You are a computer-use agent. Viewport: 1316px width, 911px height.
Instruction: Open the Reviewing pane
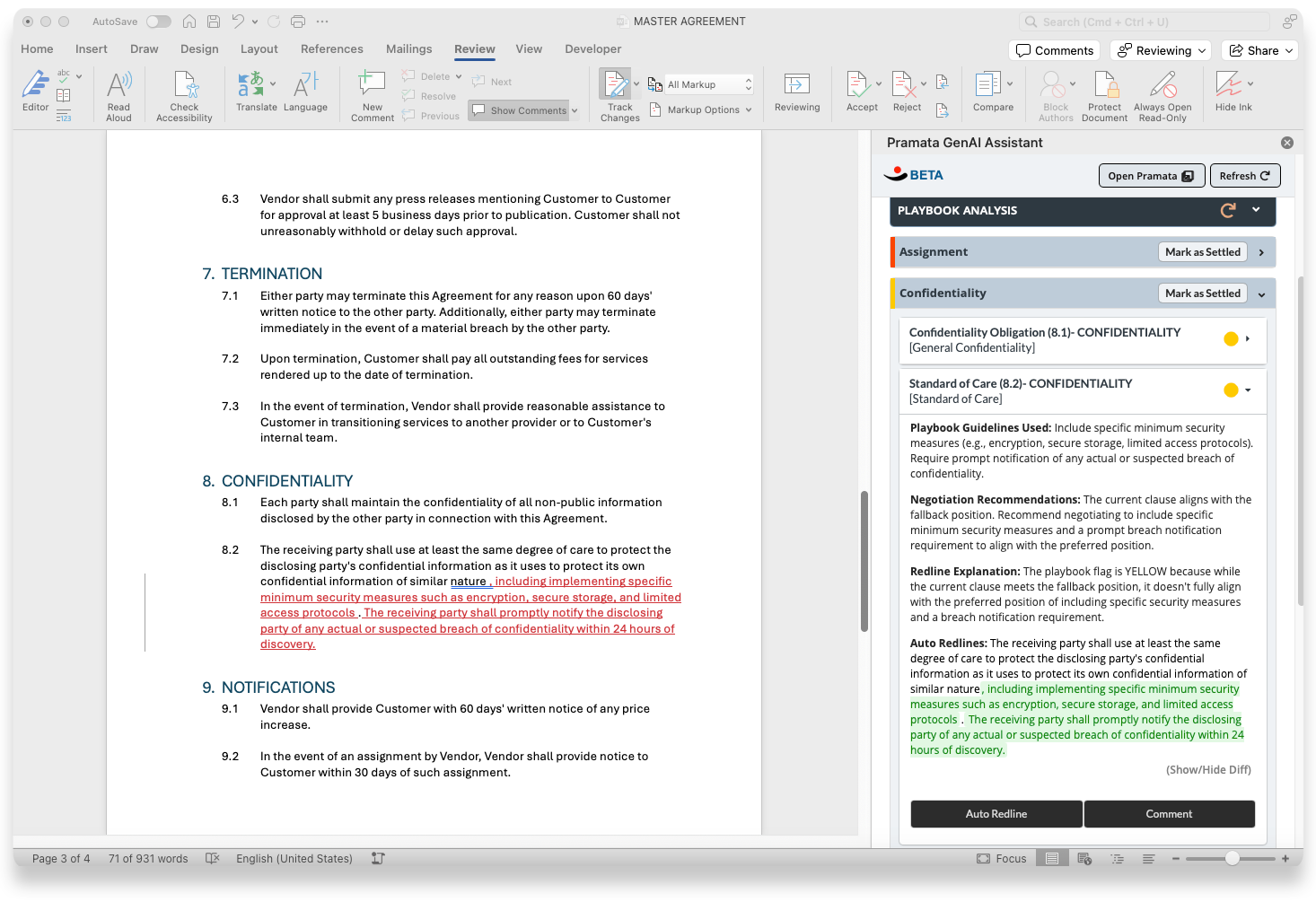[x=797, y=92]
